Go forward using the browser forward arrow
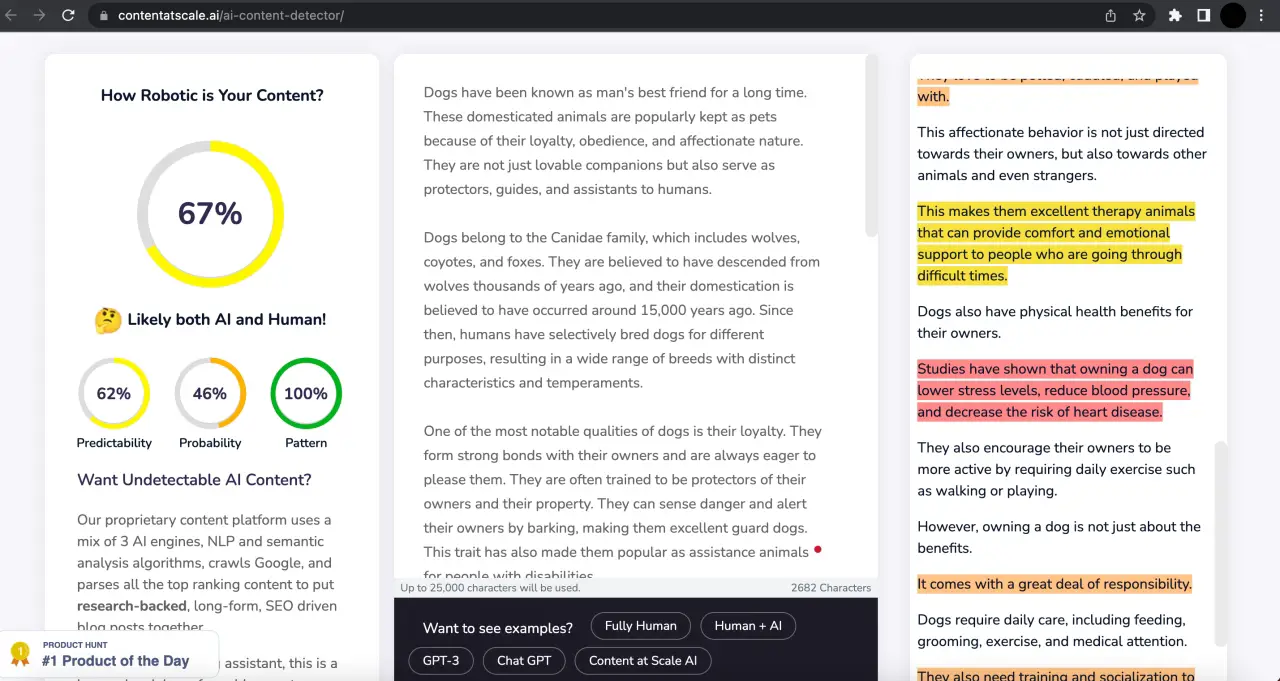Screen dimensions: 1280x681 tap(40, 15)
